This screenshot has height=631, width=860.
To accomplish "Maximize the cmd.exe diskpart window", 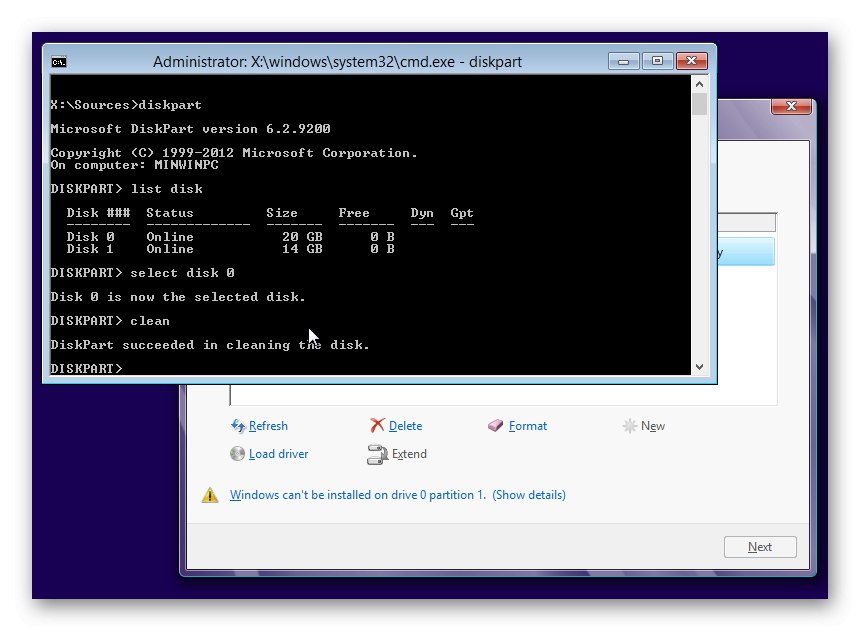I will tap(657, 61).
